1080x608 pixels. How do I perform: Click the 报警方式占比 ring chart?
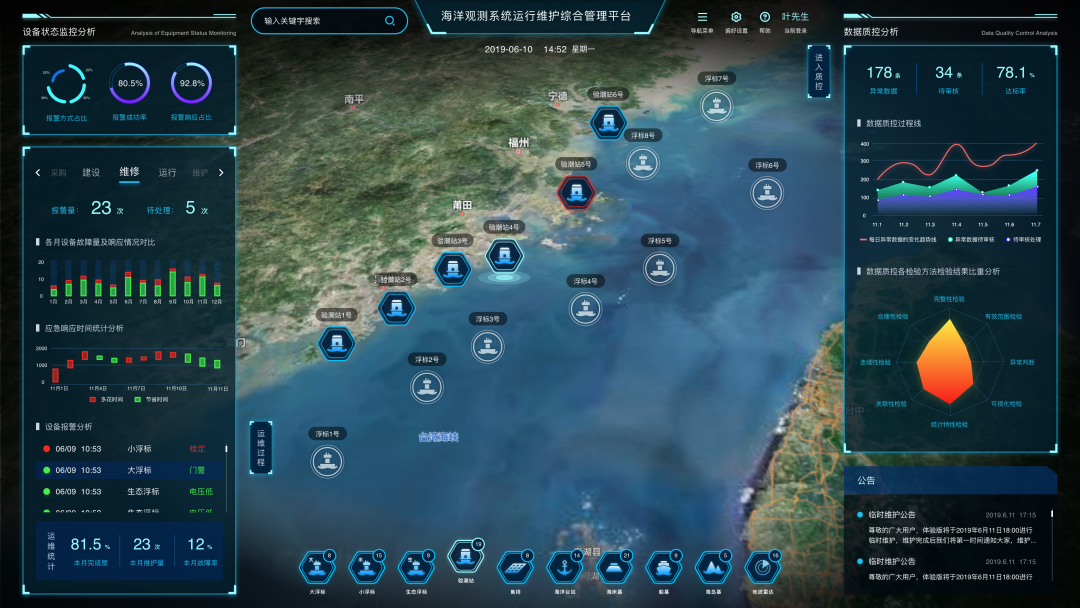point(66,84)
